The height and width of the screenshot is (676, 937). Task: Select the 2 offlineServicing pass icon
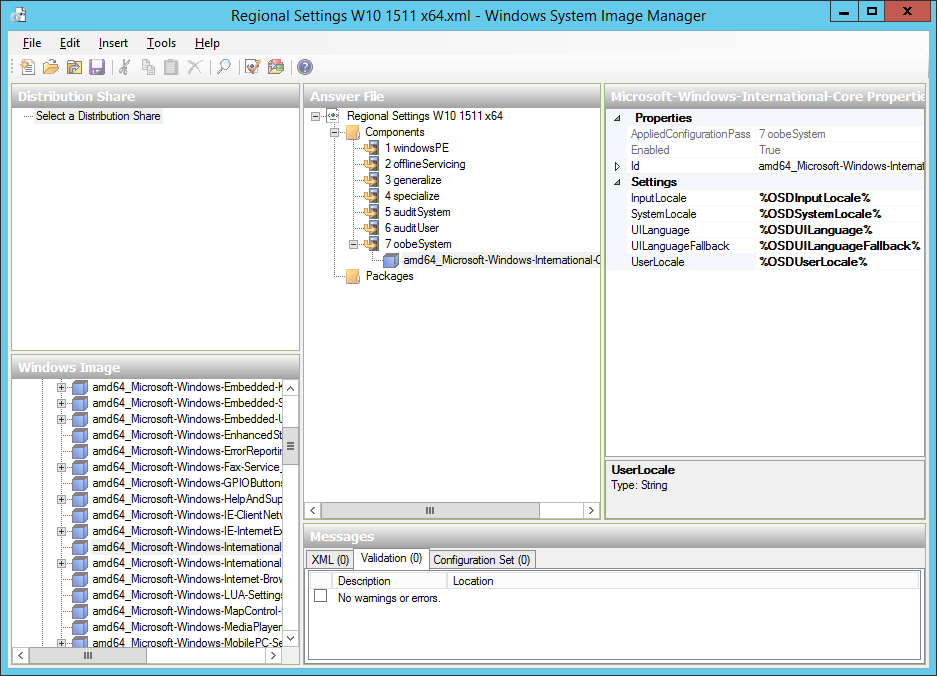tap(372, 164)
